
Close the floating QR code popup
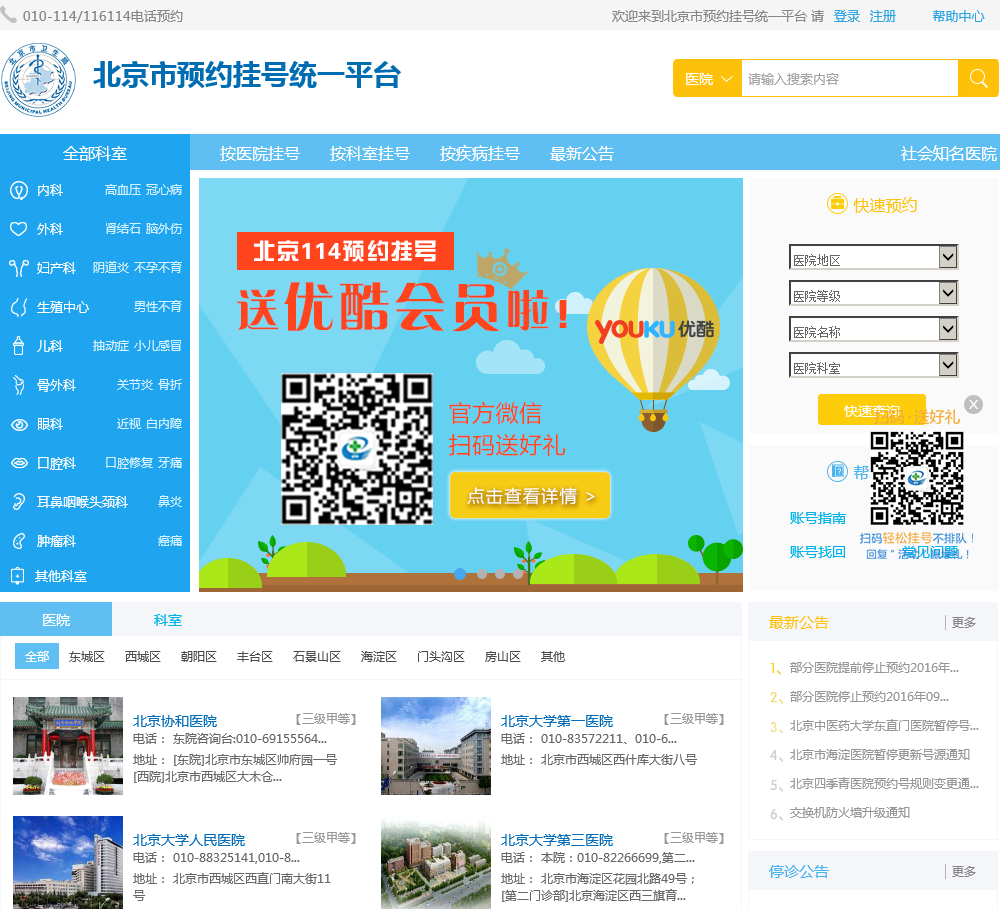pos(973,404)
